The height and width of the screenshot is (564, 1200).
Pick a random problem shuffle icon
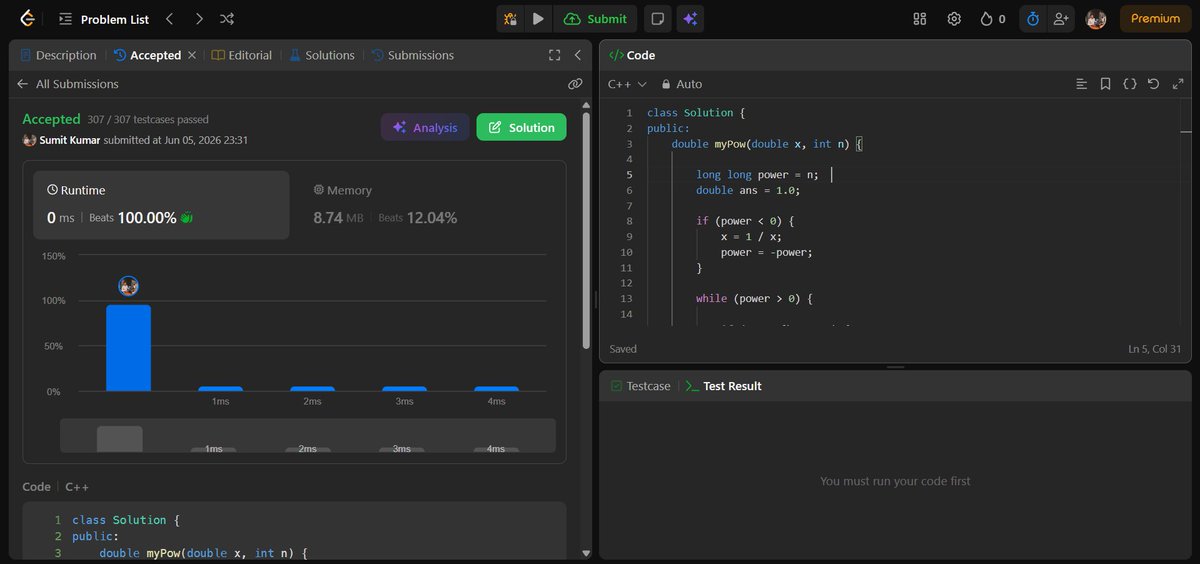click(227, 18)
